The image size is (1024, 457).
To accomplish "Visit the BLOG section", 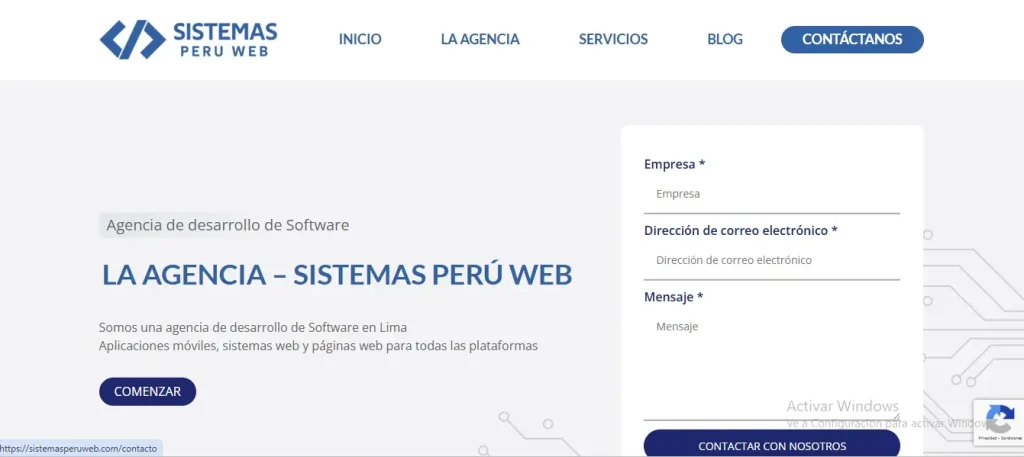I will tap(725, 39).
